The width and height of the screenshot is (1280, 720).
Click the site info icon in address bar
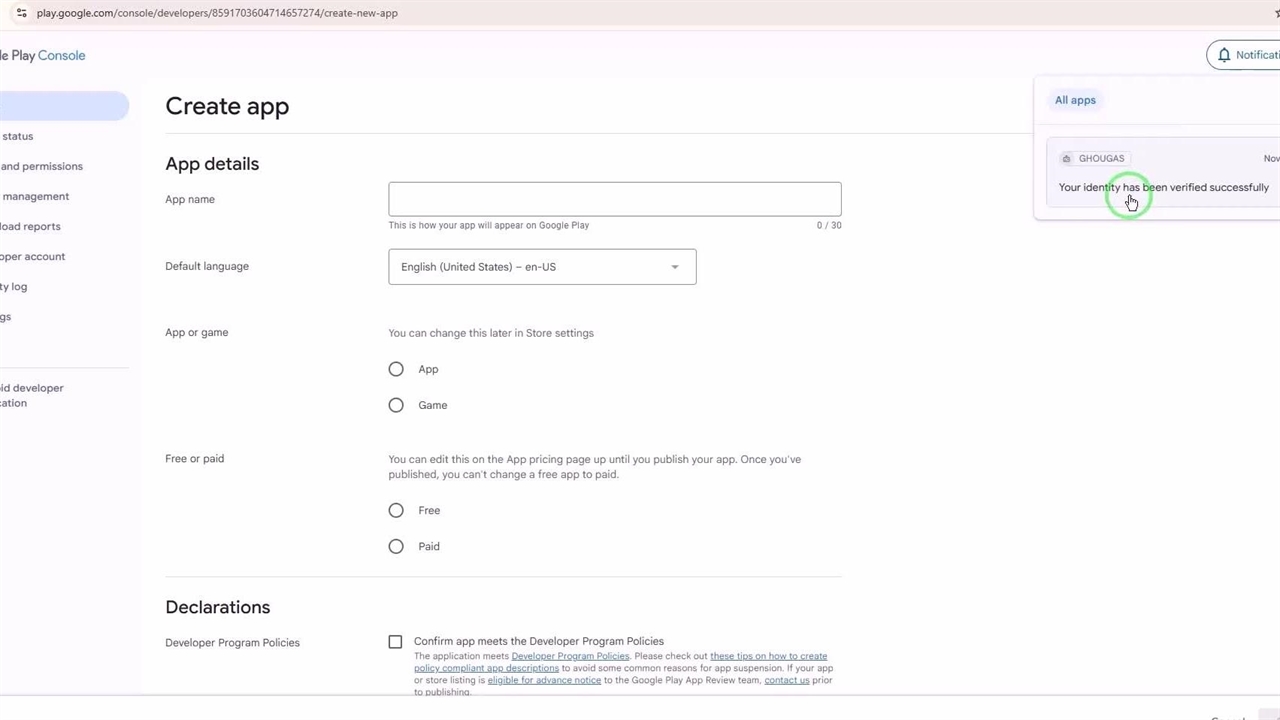pos(21,13)
